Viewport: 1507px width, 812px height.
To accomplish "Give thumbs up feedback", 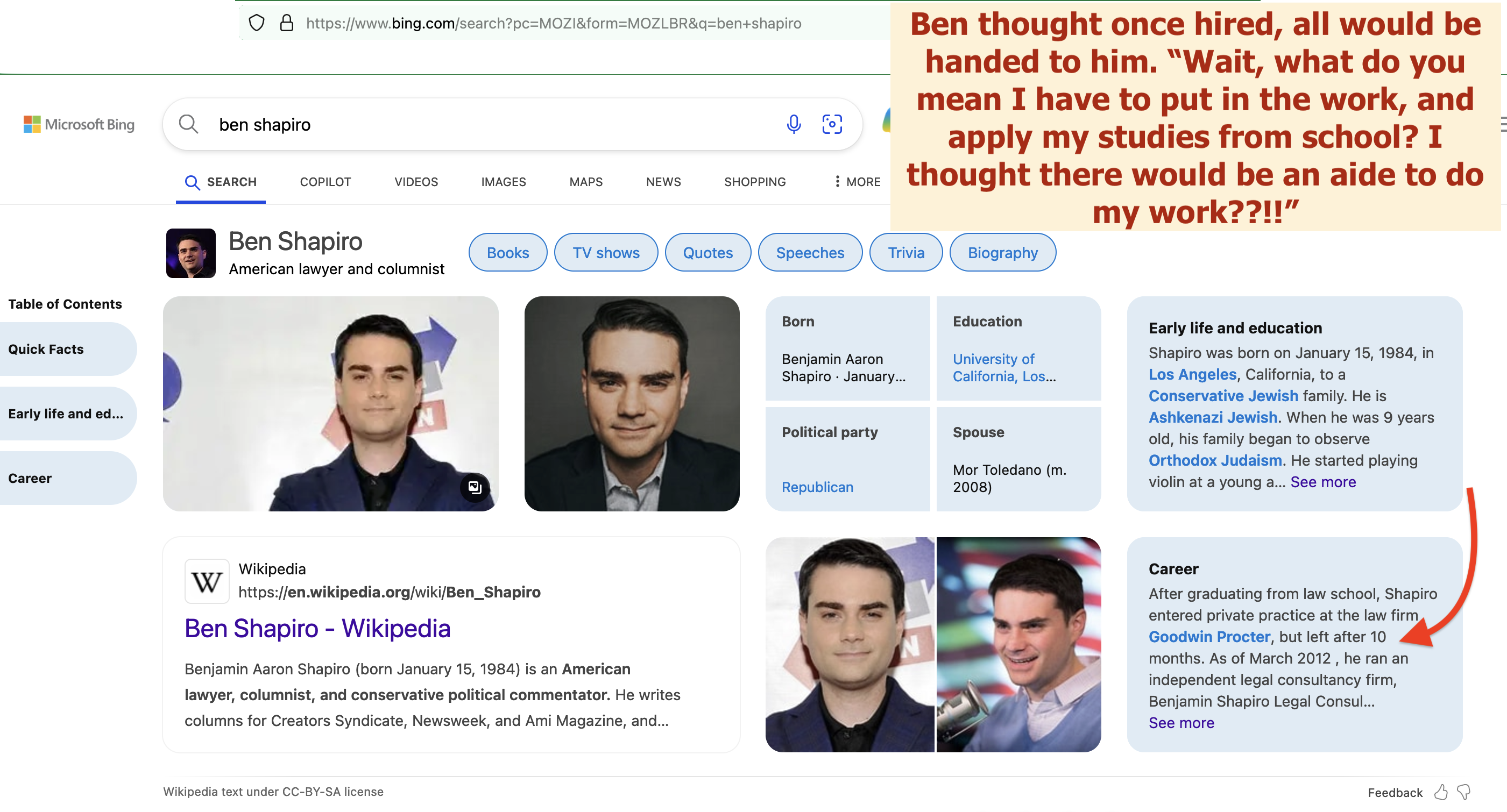I will click(1441, 792).
